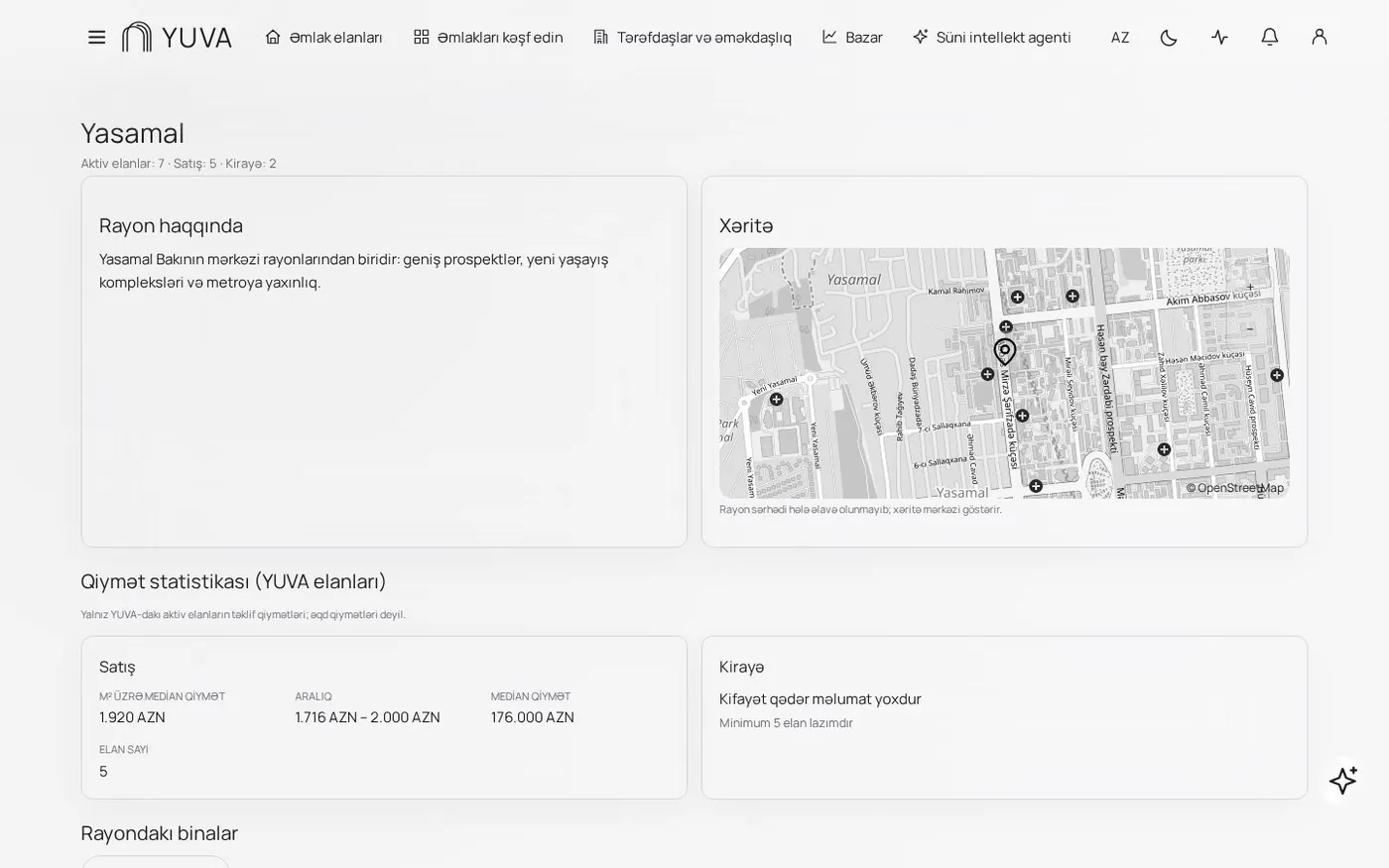Click the "Aralıq" label
Image resolution: width=1389 pixels, height=868 pixels.
click(313, 696)
